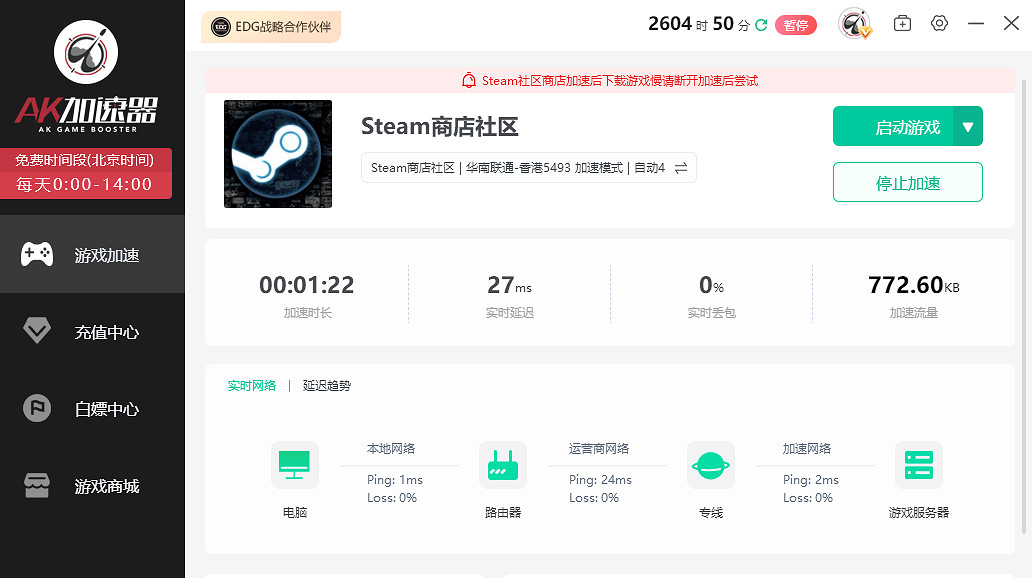
Task: Click the 电脑 computer icon in network diagram
Action: click(294, 465)
